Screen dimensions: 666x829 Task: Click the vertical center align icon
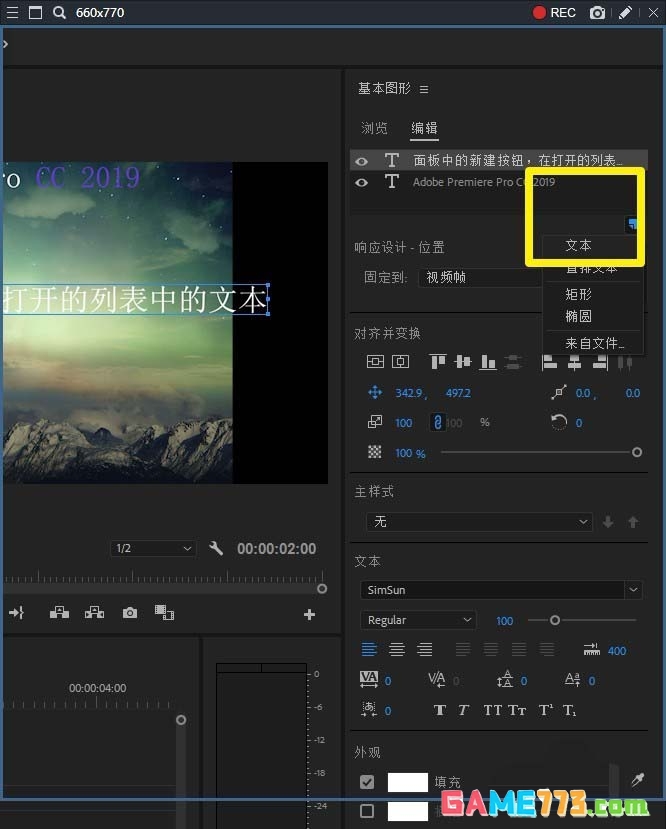click(x=375, y=362)
